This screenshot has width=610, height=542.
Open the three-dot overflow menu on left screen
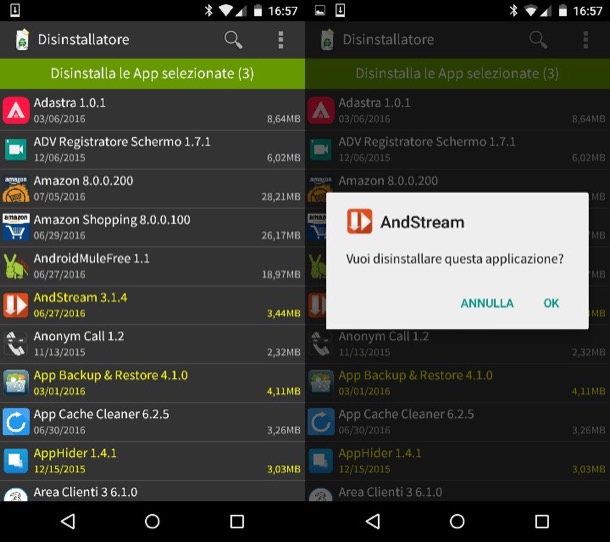[x=280, y=40]
